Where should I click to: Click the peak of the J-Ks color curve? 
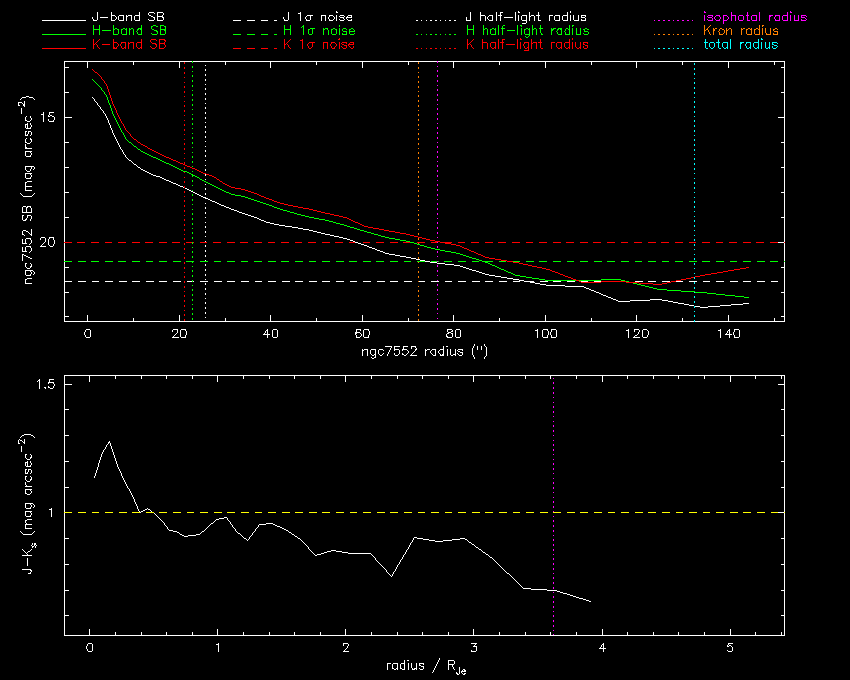[x=109, y=441]
